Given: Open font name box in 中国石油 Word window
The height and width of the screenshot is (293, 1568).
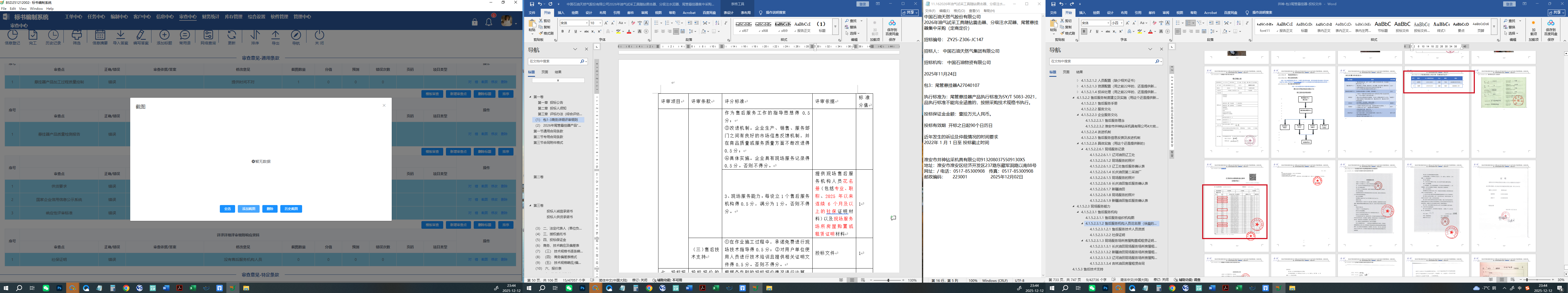Looking at the screenshot, I should coord(573,23).
